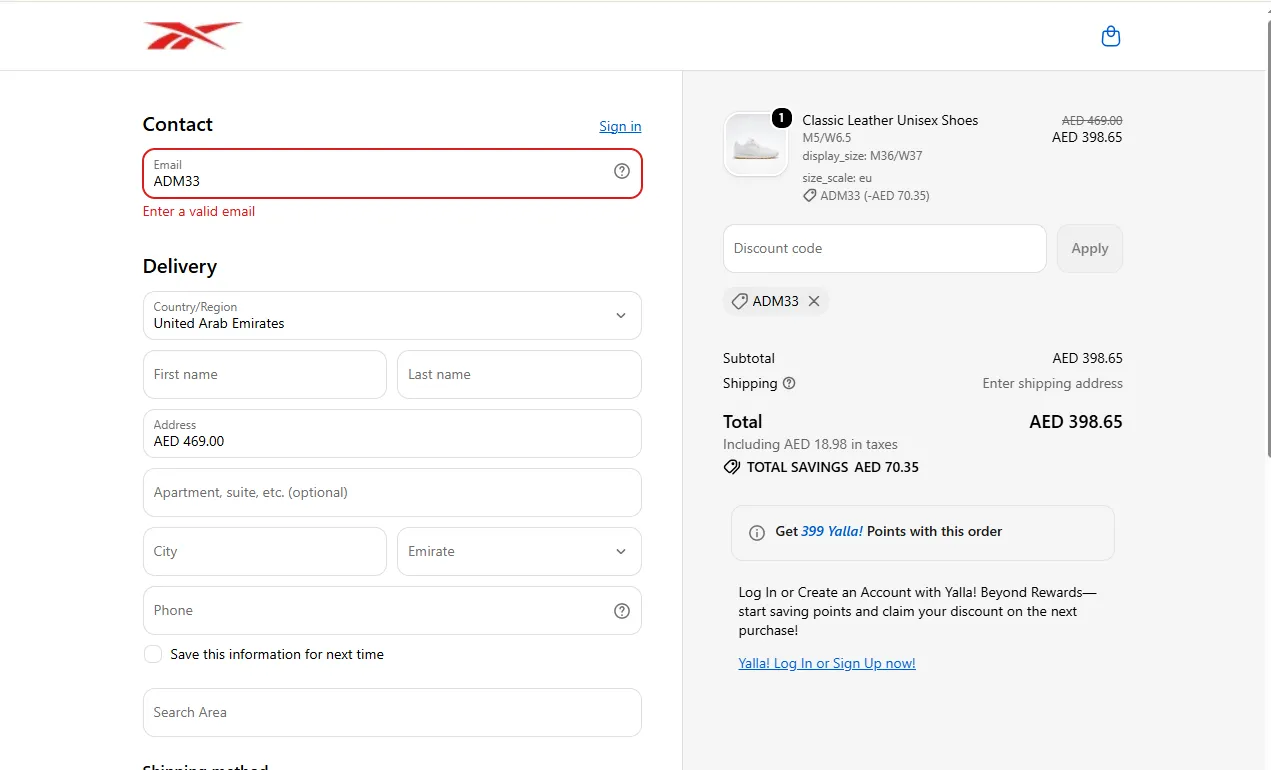Image resolution: width=1271 pixels, height=770 pixels.
Task: Click Yalla! Log In or Sign Up now
Action: click(827, 663)
